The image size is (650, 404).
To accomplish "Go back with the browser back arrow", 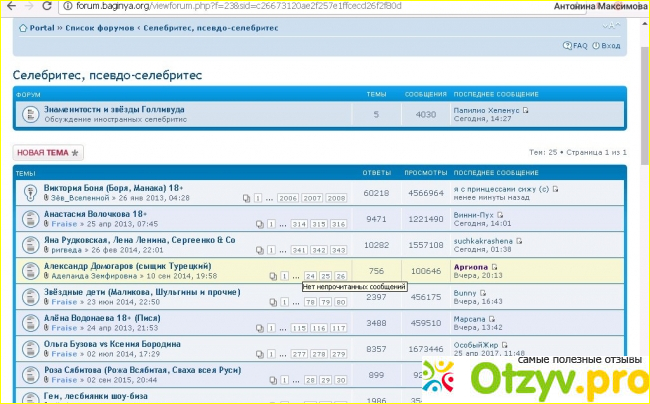I will tap(9, 6).
